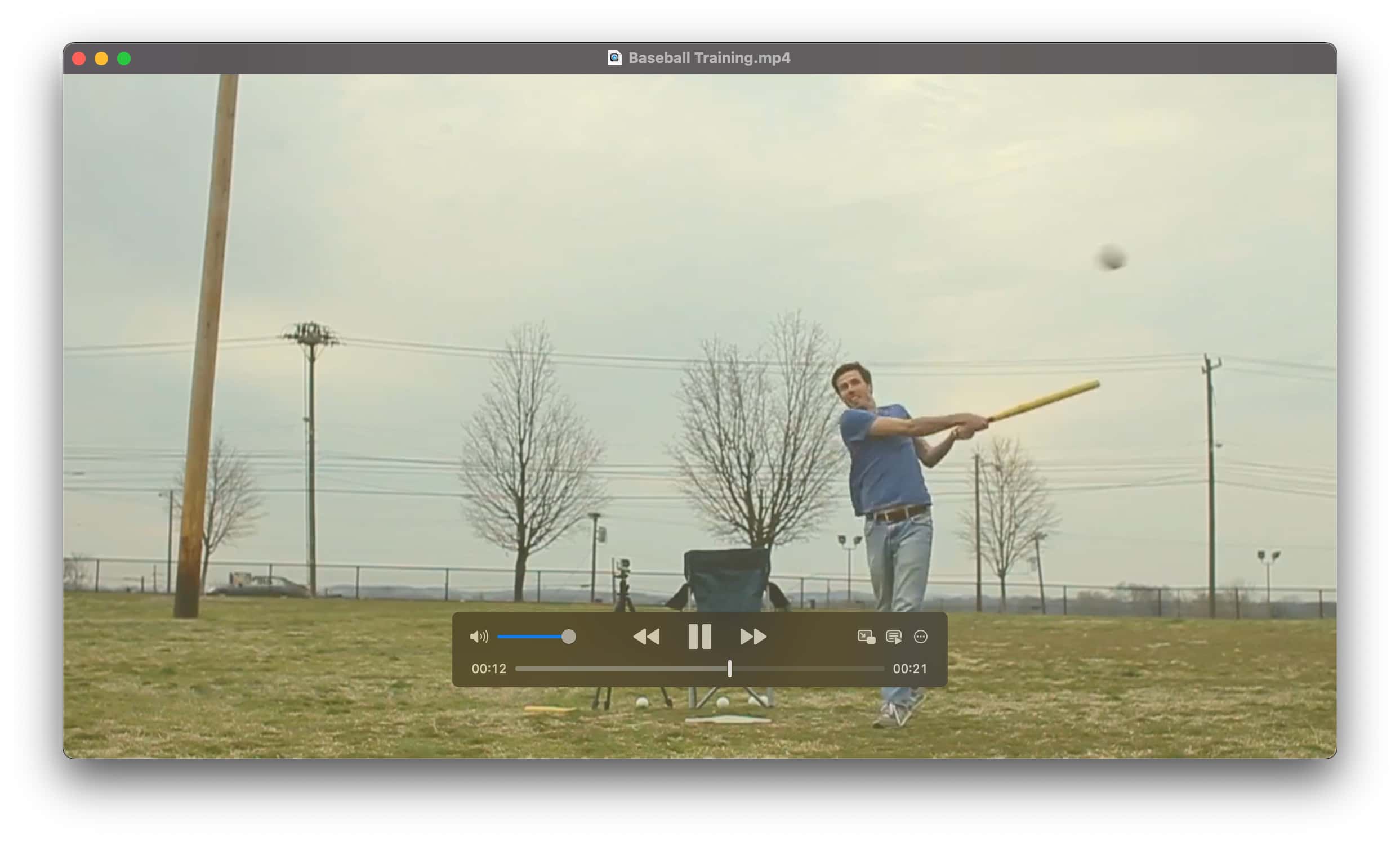Enable picture-in-picture mode
Viewport: 1400px width, 842px height.
click(866, 637)
